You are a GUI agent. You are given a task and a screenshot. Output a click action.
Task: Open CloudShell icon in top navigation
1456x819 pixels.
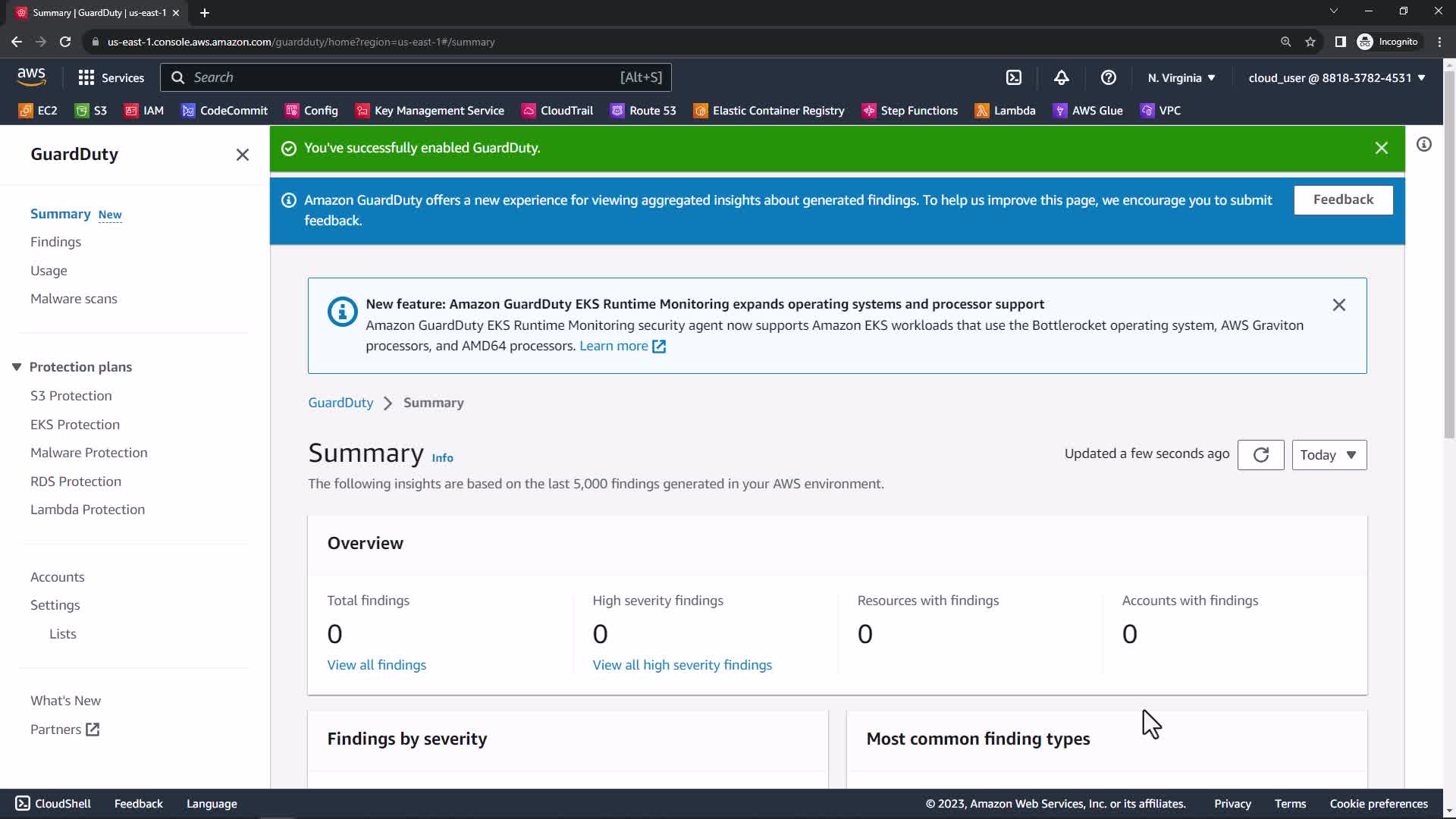pos(1014,77)
